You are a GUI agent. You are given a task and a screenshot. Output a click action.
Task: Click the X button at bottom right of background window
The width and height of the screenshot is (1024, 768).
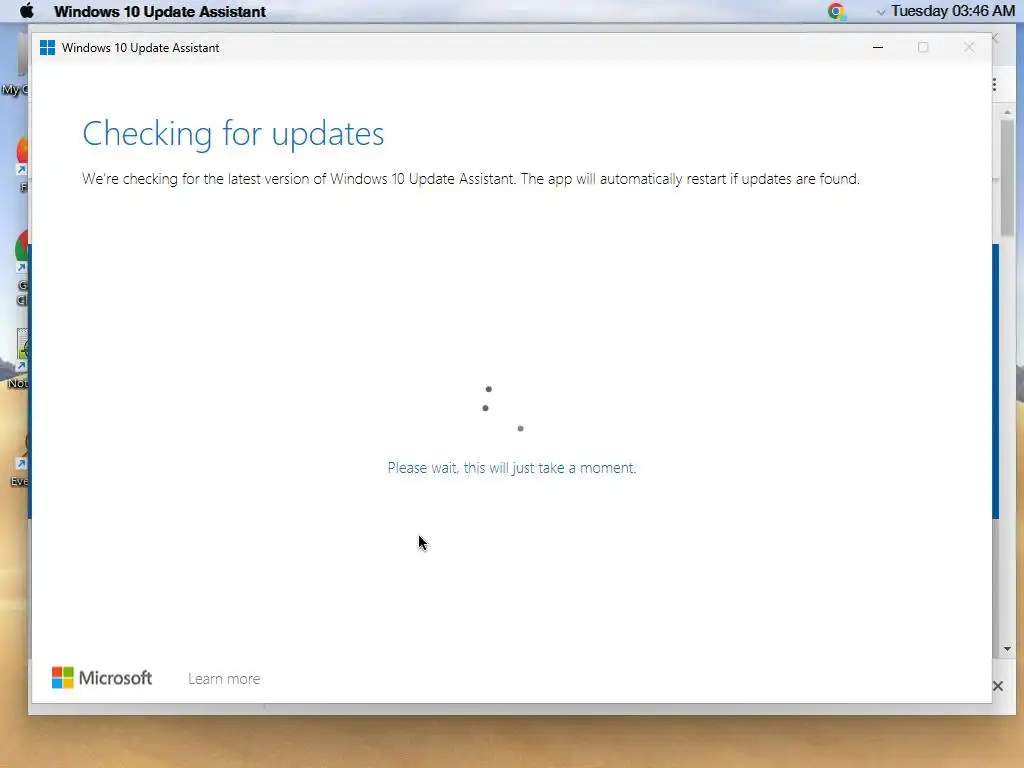coord(998,686)
